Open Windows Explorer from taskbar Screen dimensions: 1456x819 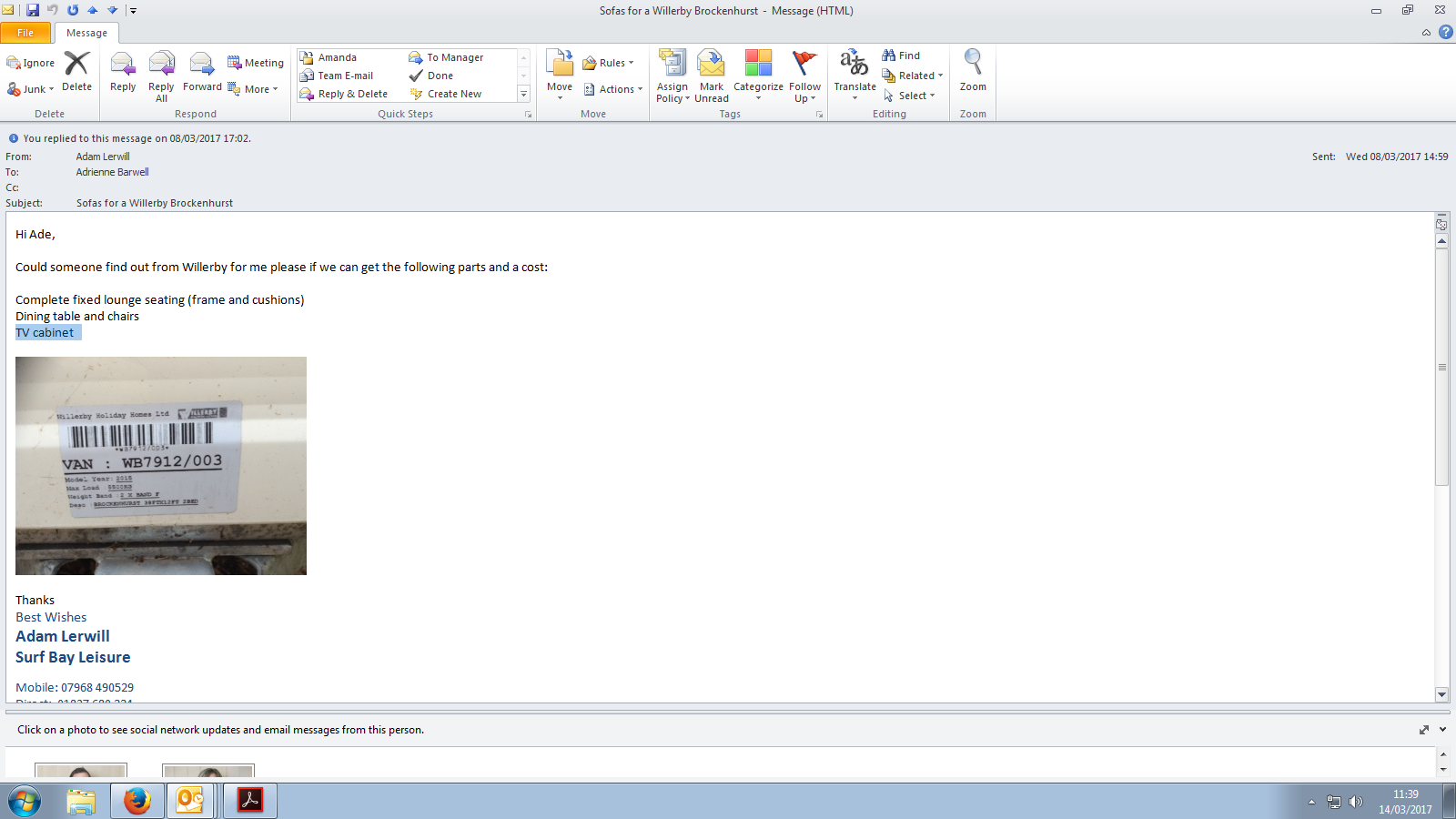(81, 802)
